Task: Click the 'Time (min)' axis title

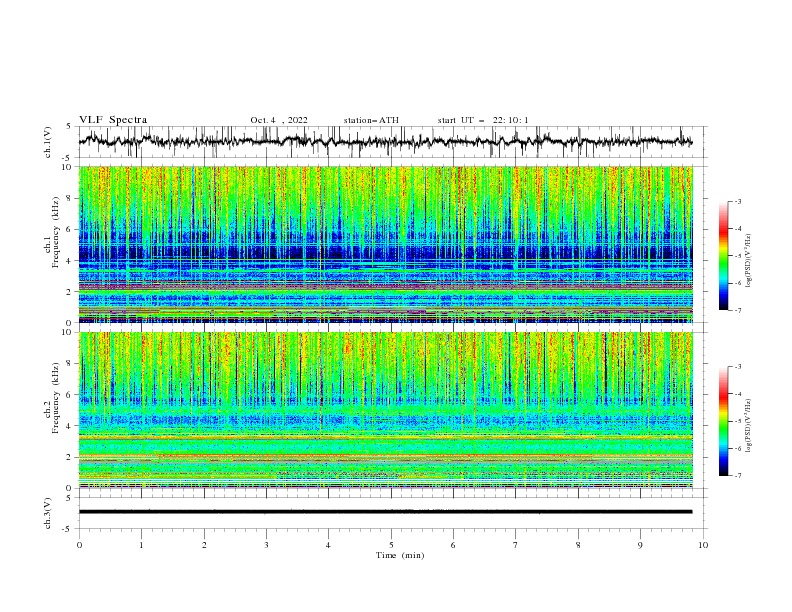Action: pos(400,555)
